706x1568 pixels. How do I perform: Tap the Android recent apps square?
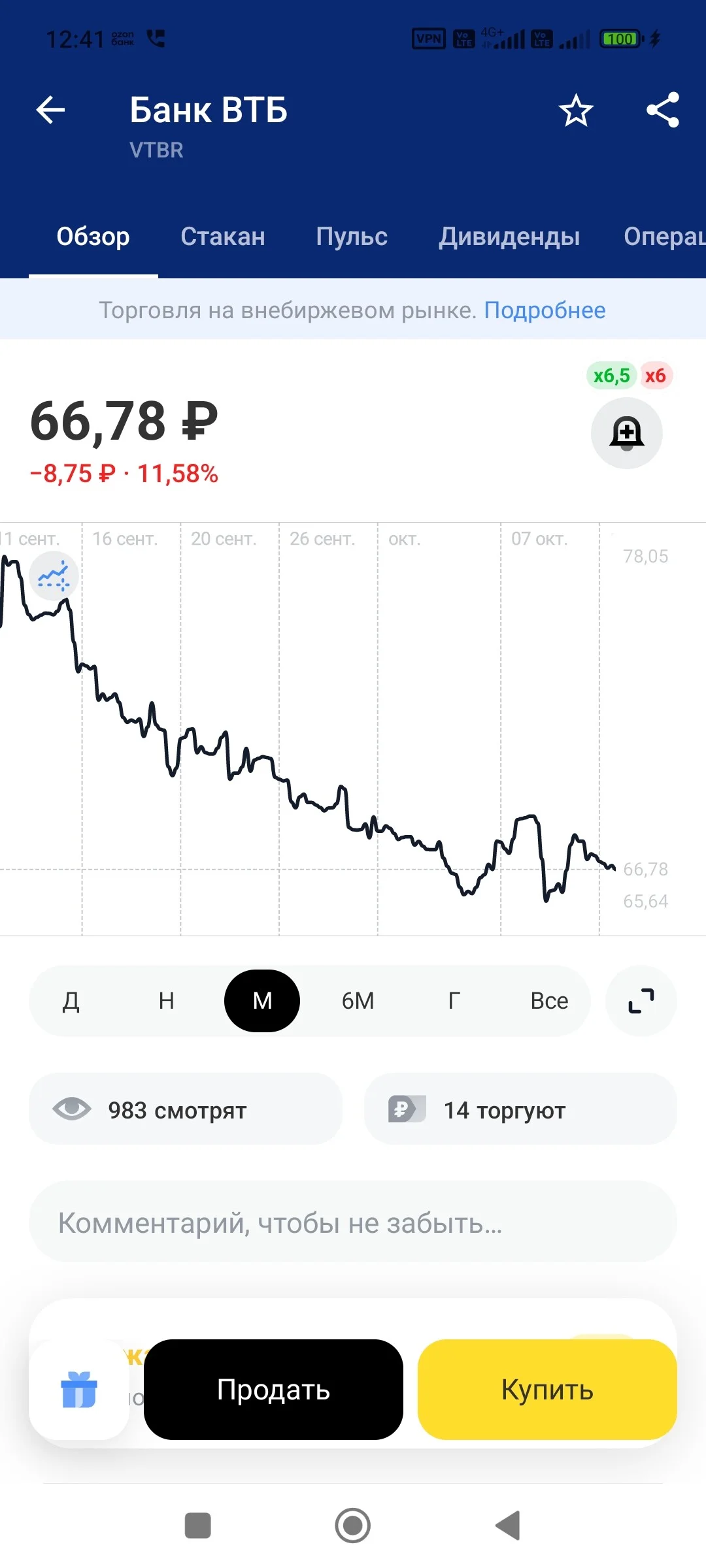tap(198, 1526)
